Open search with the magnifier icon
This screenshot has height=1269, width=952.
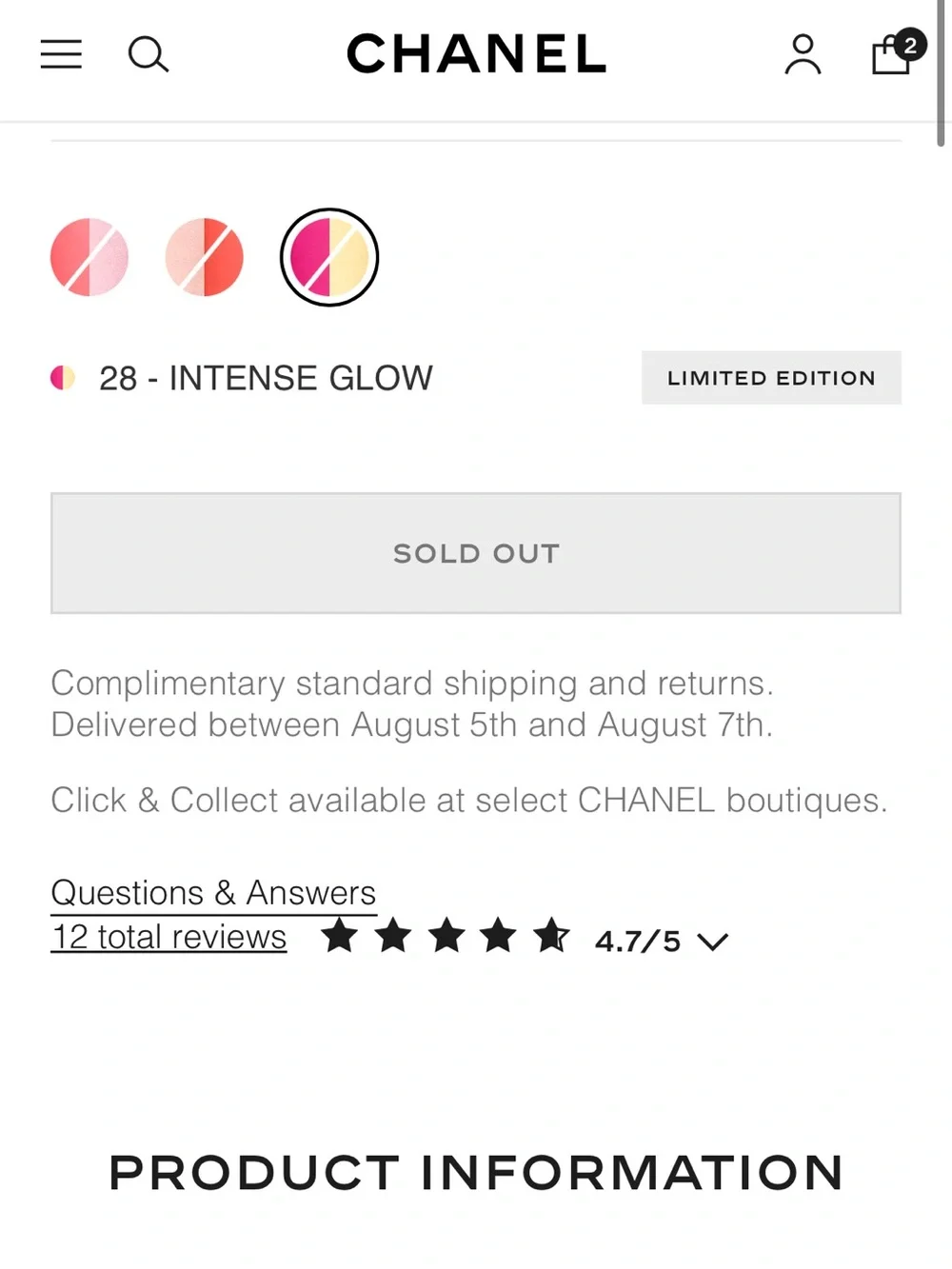149,54
